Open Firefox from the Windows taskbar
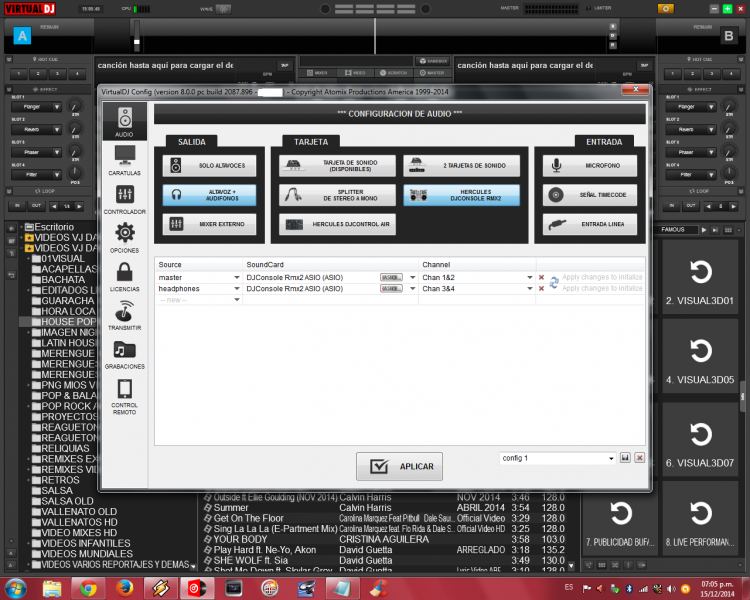 (123, 587)
